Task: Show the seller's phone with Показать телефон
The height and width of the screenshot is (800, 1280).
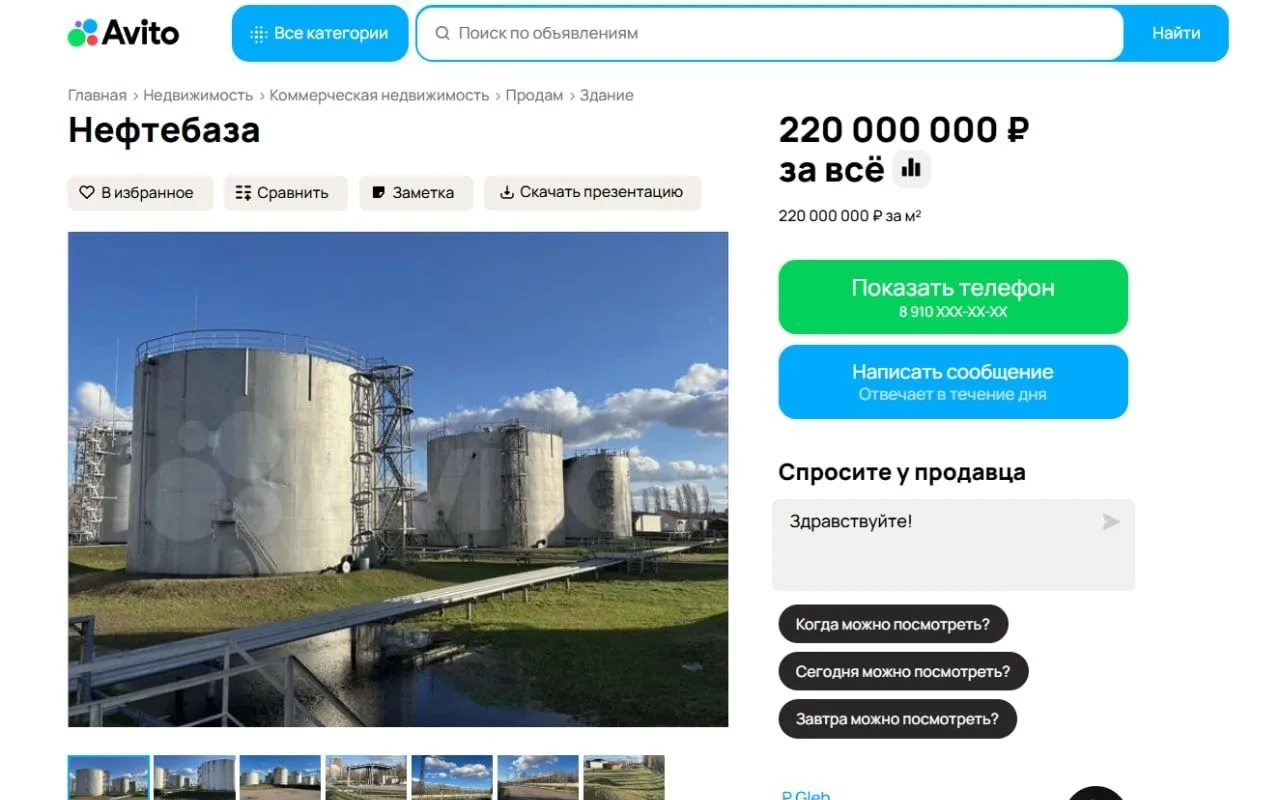Action: [953, 297]
